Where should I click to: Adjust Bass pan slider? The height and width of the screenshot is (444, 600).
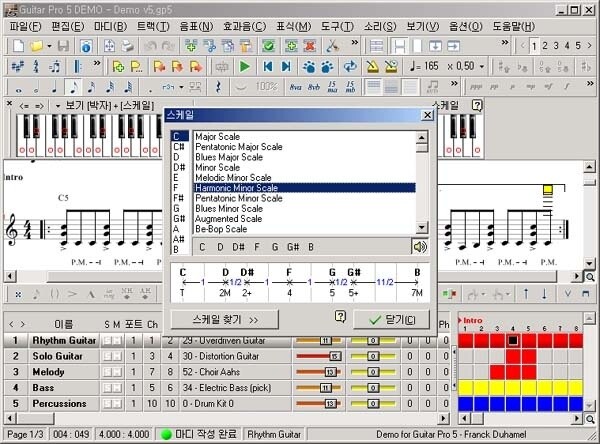click(373, 388)
